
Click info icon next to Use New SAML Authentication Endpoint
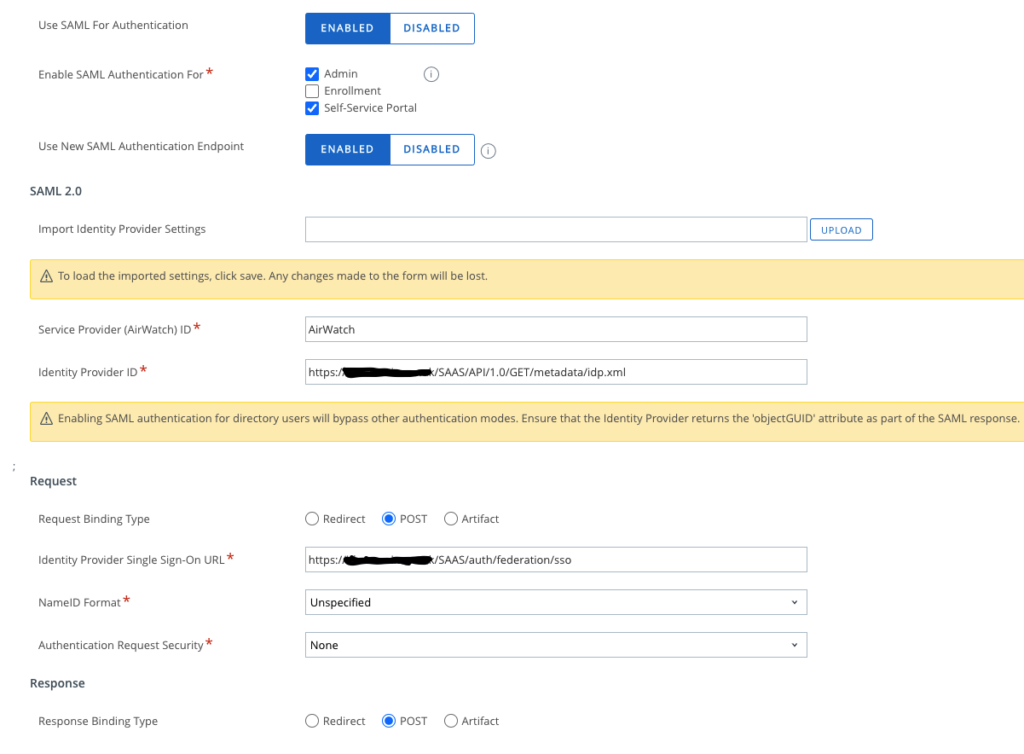[x=488, y=150]
